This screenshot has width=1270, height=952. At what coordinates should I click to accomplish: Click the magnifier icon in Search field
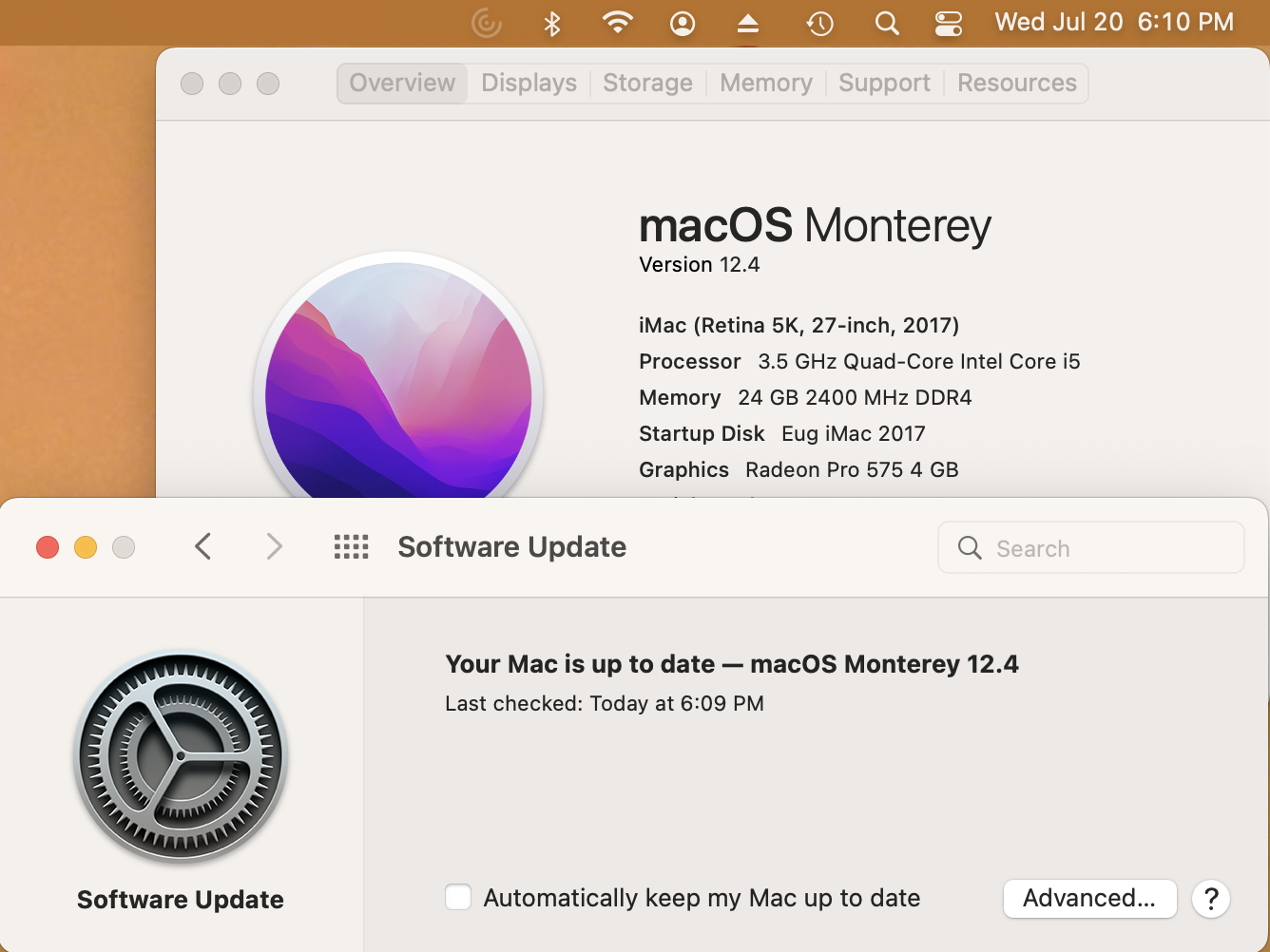[970, 547]
